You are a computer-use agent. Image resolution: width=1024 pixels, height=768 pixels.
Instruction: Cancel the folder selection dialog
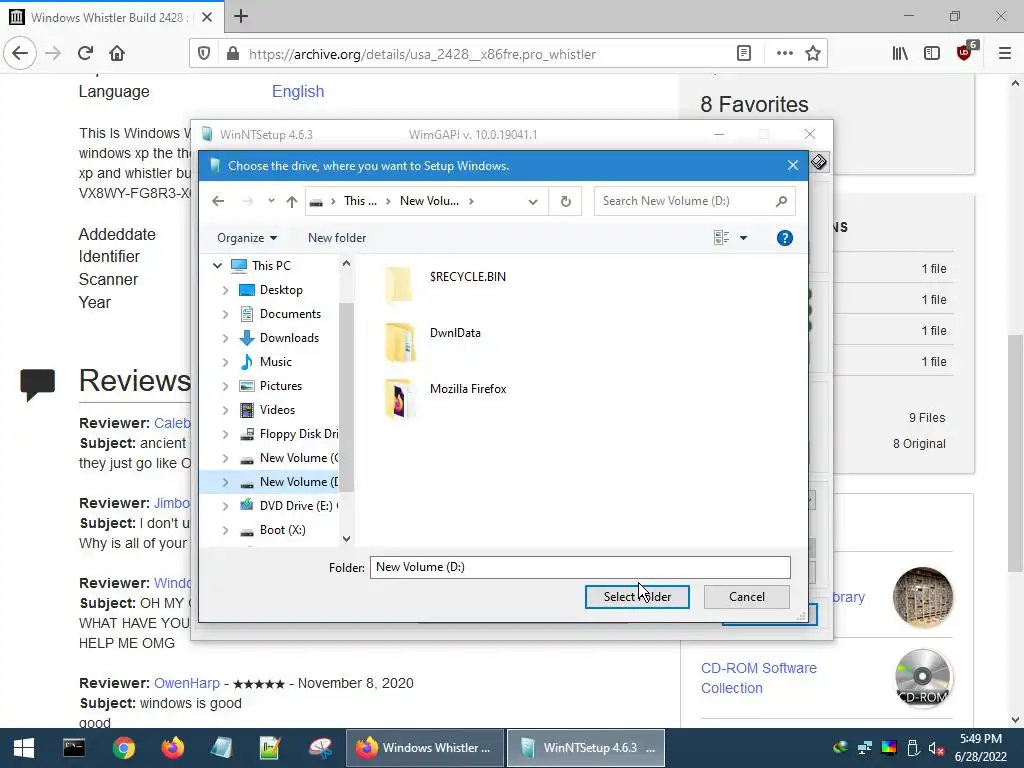click(x=746, y=596)
